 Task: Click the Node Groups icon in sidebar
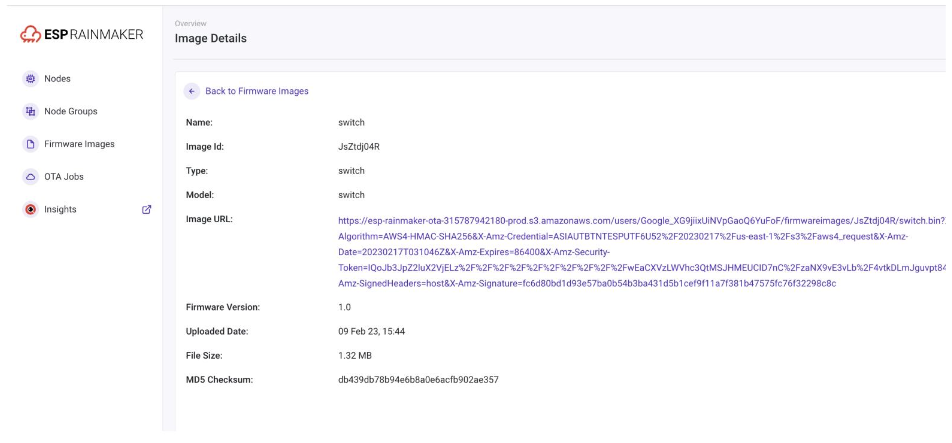[x=30, y=111]
